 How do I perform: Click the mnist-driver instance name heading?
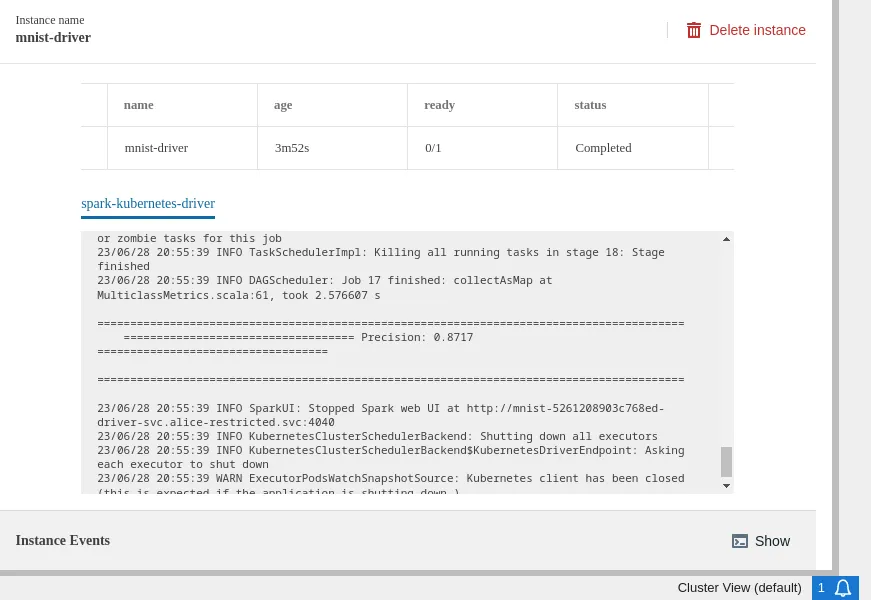[x=53, y=37]
